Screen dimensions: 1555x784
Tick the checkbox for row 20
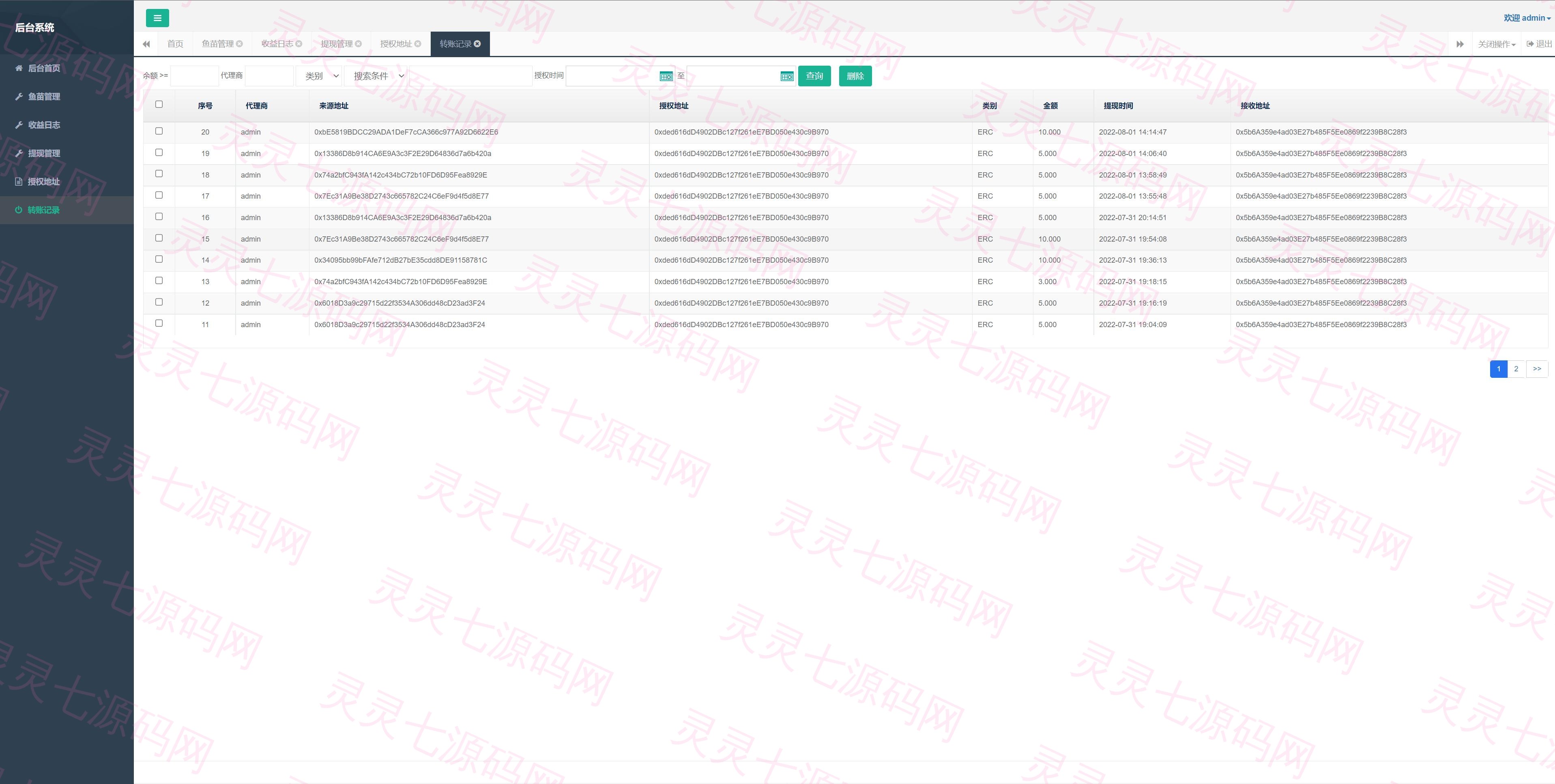tap(159, 131)
